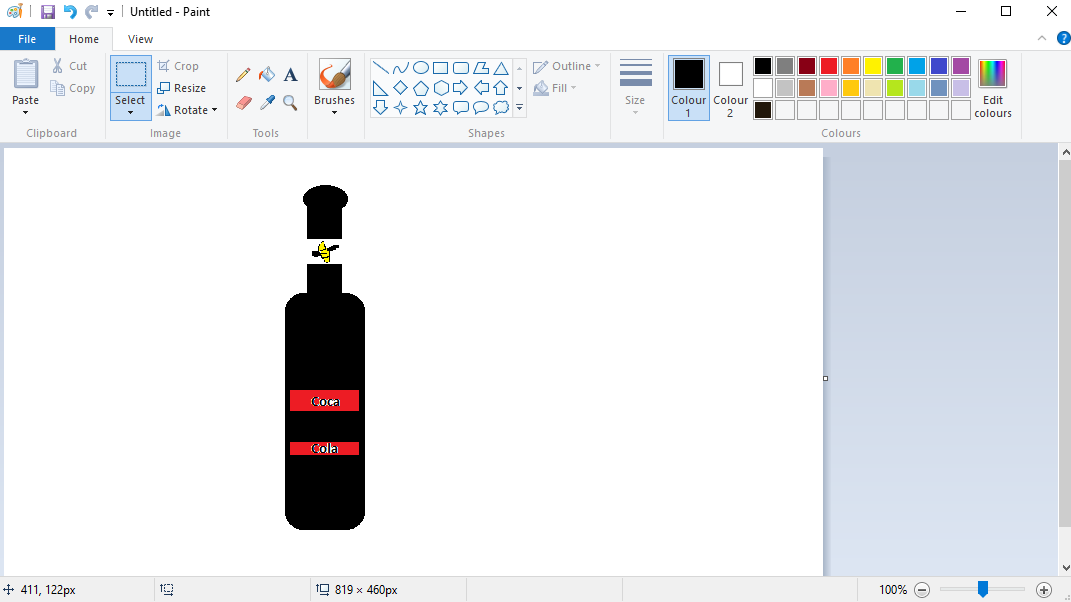The image size is (1071, 602).
Task: Click the Paste clipboard button
Action: (26, 81)
